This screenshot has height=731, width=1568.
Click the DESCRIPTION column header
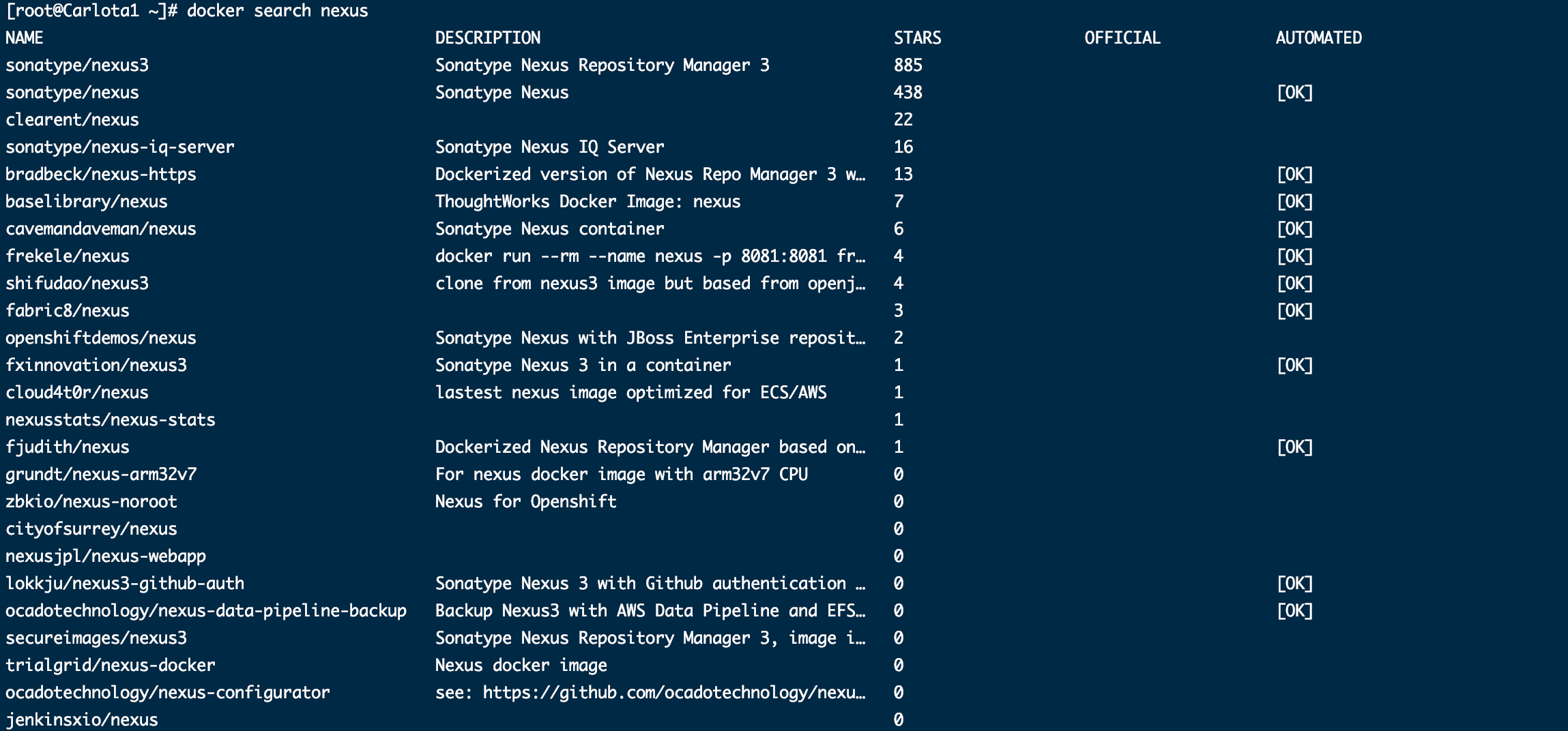488,38
